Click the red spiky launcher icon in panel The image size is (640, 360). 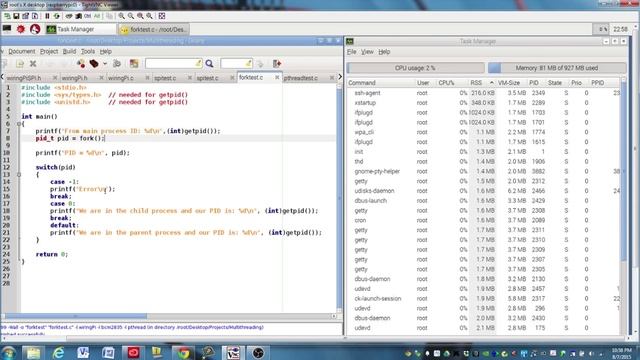(21, 29)
